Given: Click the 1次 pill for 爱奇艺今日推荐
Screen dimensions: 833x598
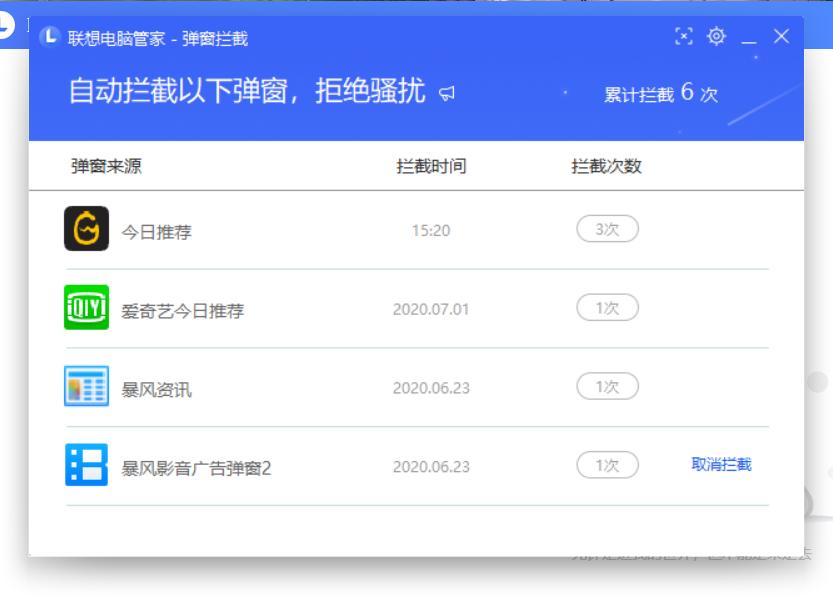Looking at the screenshot, I should click(x=608, y=308).
